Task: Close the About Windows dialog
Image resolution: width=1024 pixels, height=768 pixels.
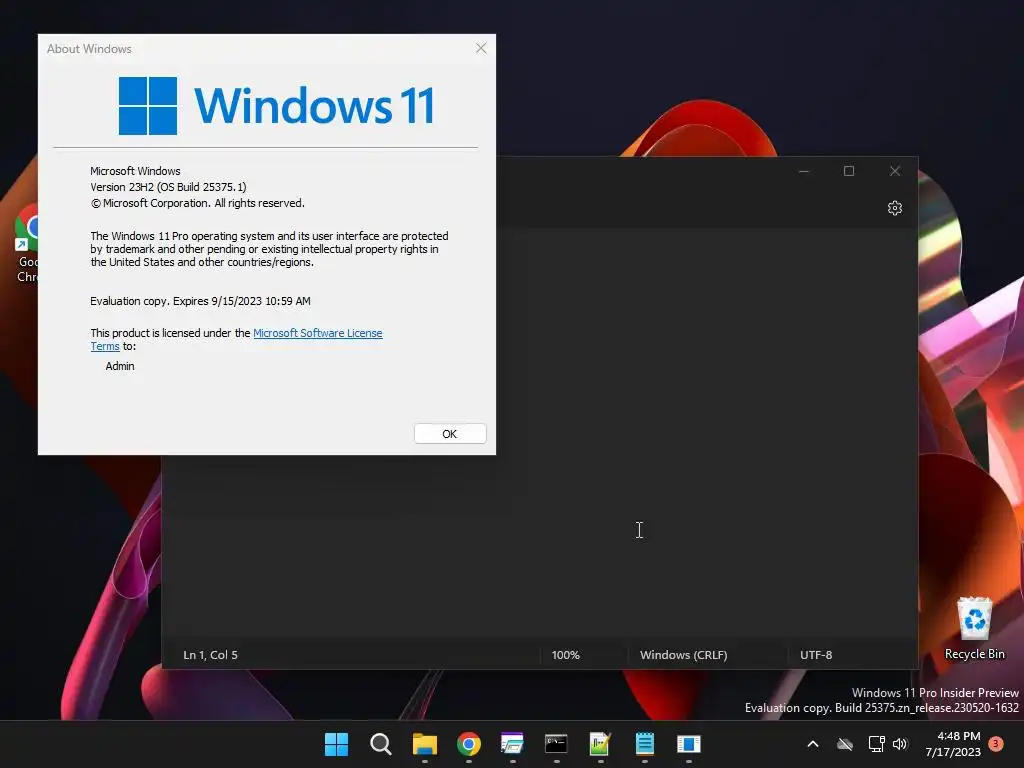Action: pyautogui.click(x=481, y=48)
